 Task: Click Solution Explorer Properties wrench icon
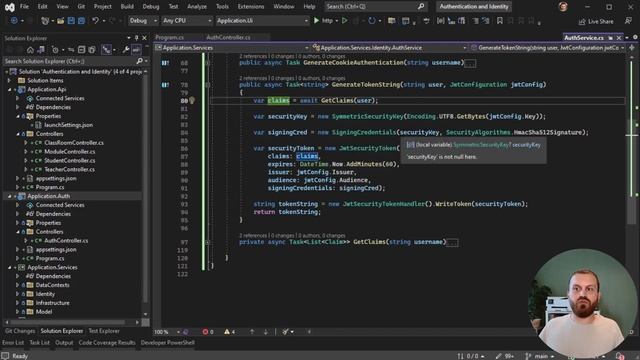click(126, 50)
